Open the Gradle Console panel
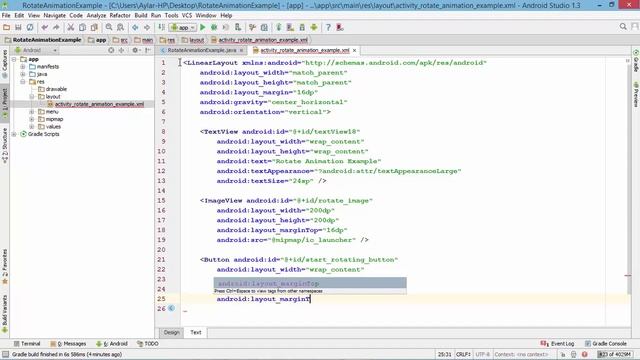Image resolution: width=640 pixels, height=360 pixels. (606, 344)
